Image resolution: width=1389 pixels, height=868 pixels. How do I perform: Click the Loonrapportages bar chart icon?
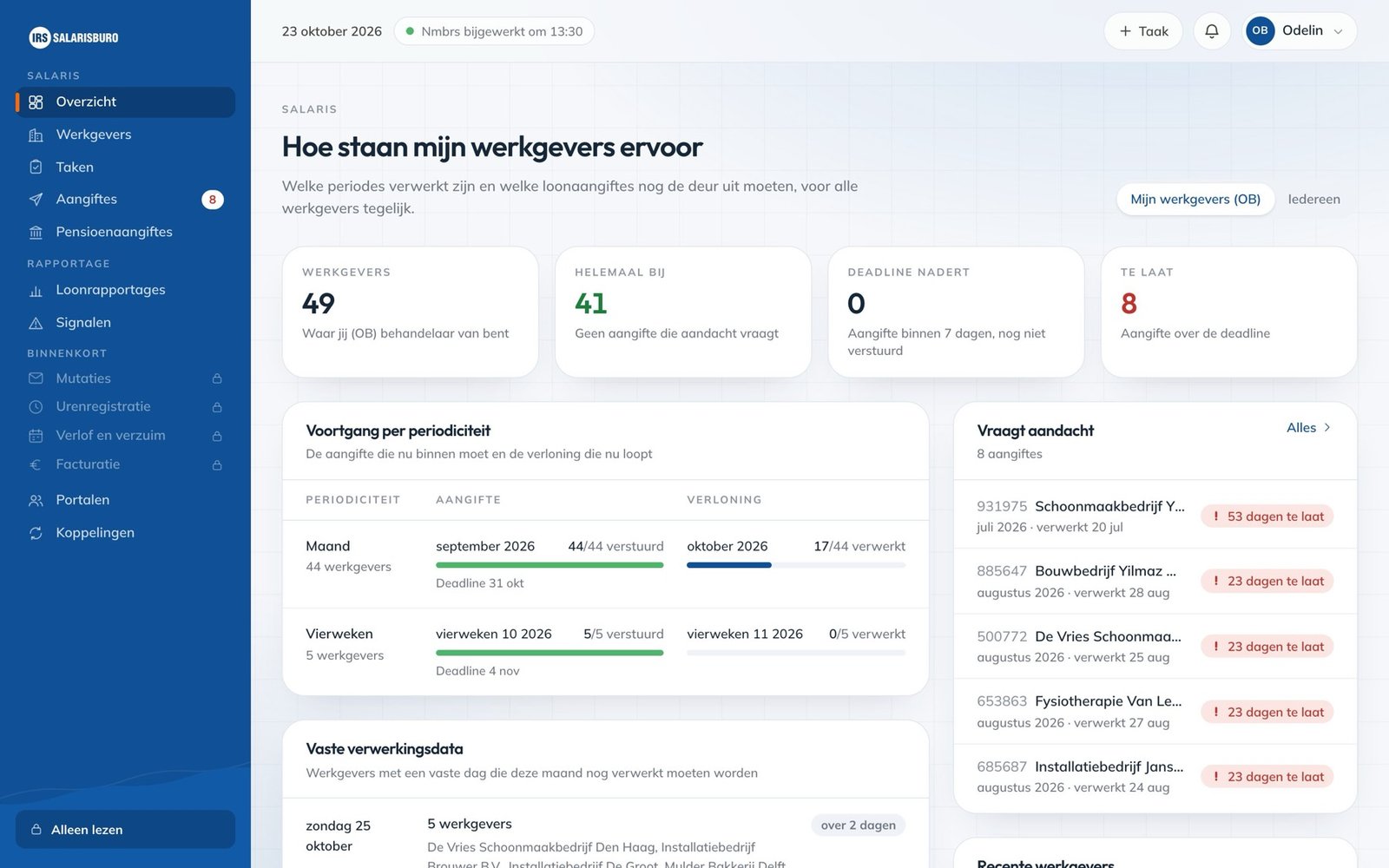36,291
